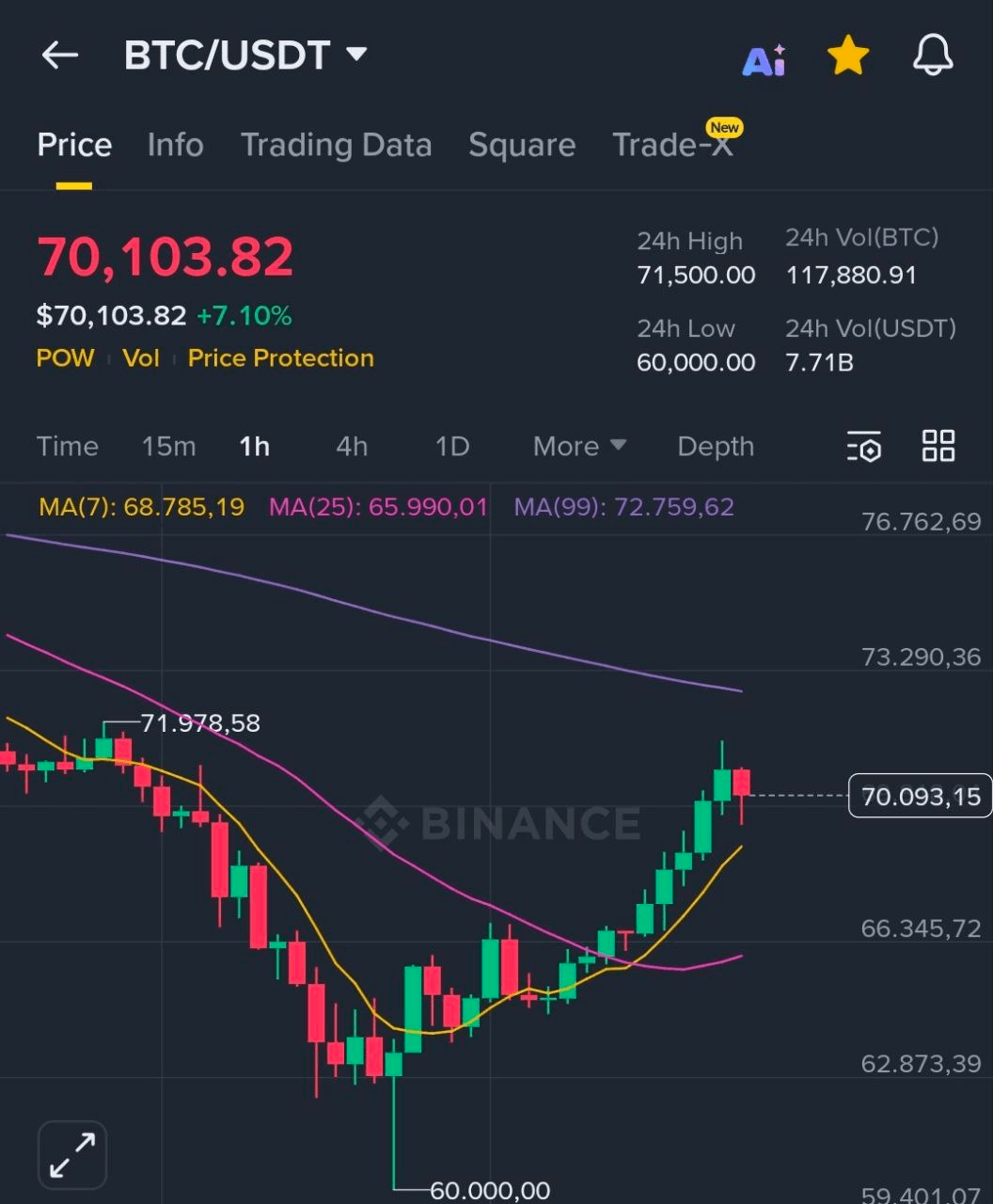This screenshot has height=1204, width=993.
Task: Expand chart to fullscreen
Action: 72,1155
